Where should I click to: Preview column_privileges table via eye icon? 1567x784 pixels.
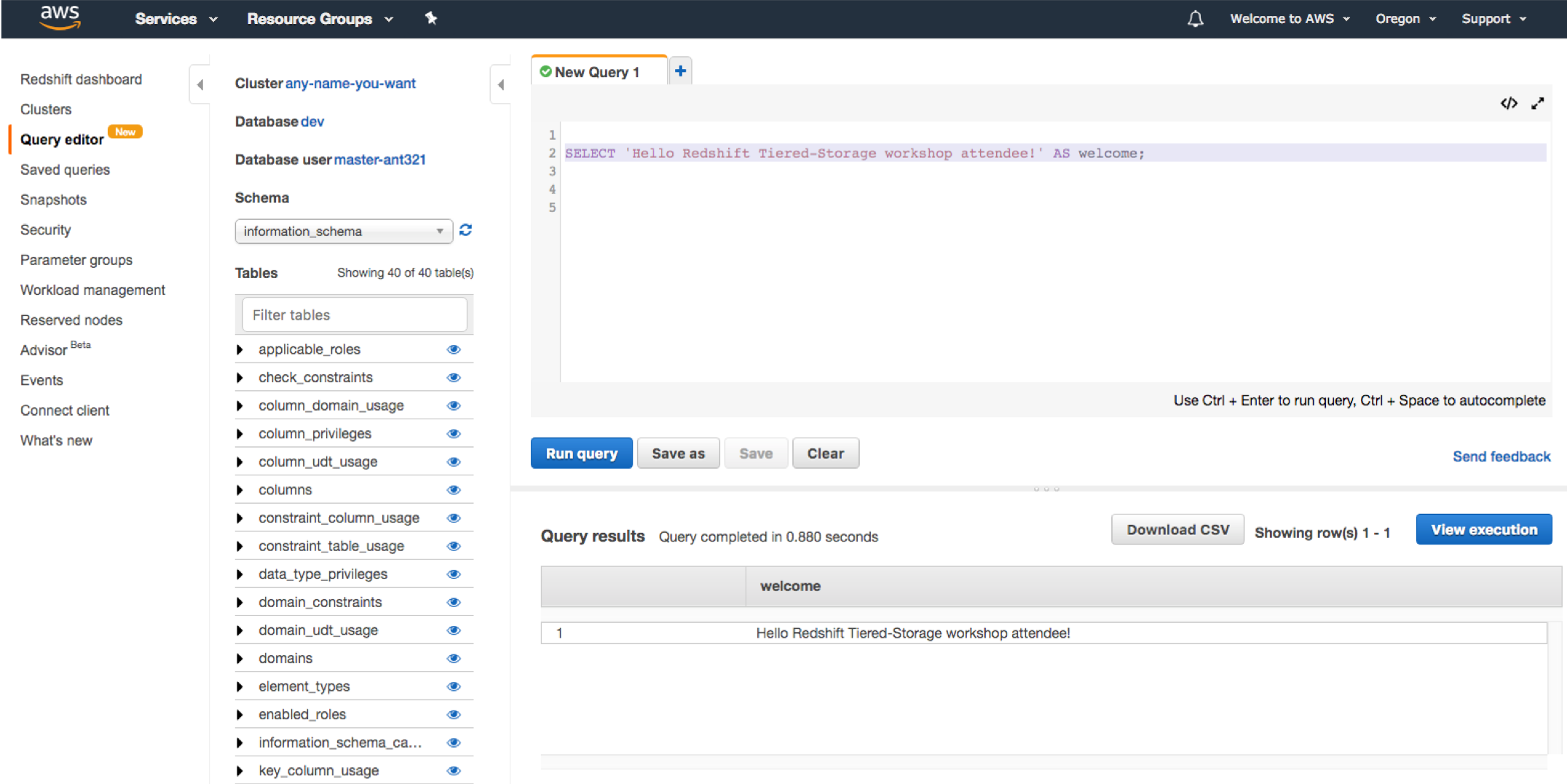point(454,433)
